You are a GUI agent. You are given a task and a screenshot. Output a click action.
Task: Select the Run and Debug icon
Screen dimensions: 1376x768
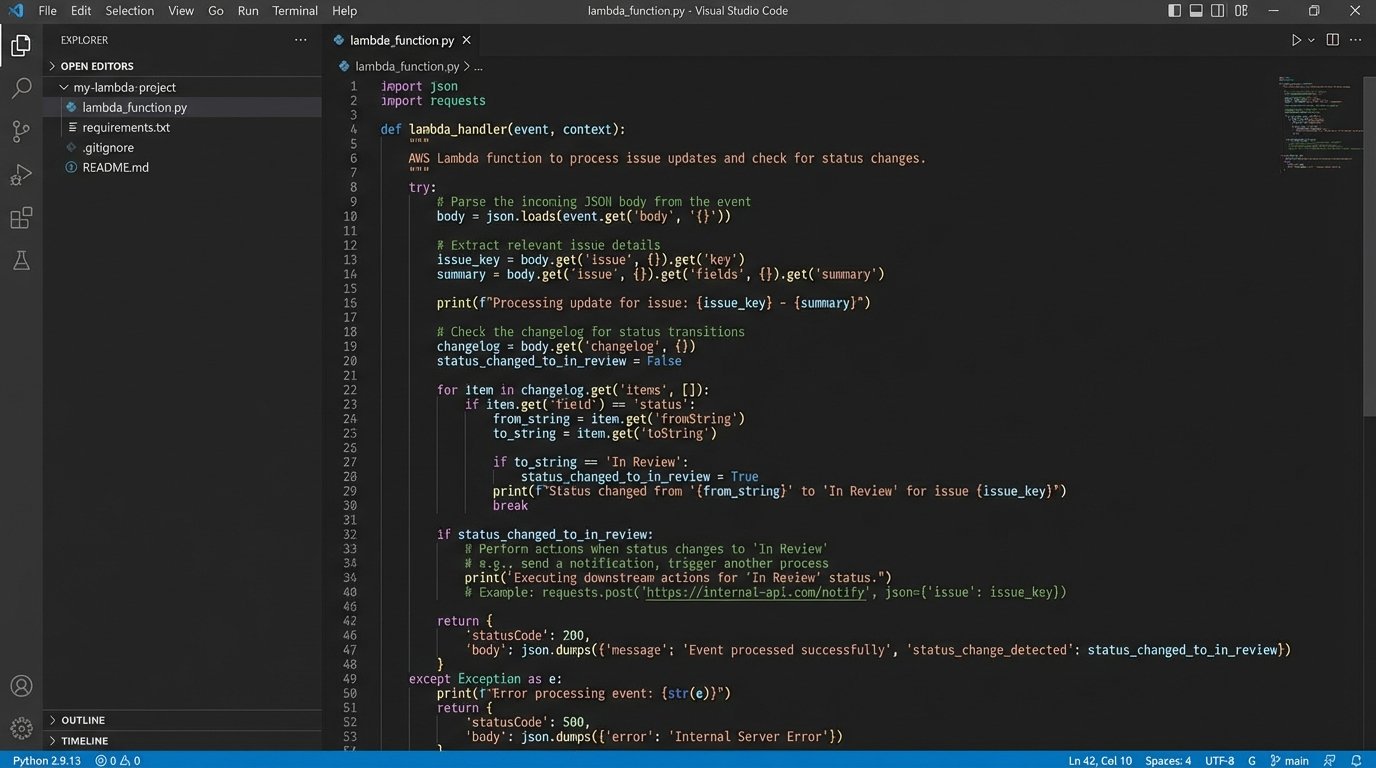[20, 174]
